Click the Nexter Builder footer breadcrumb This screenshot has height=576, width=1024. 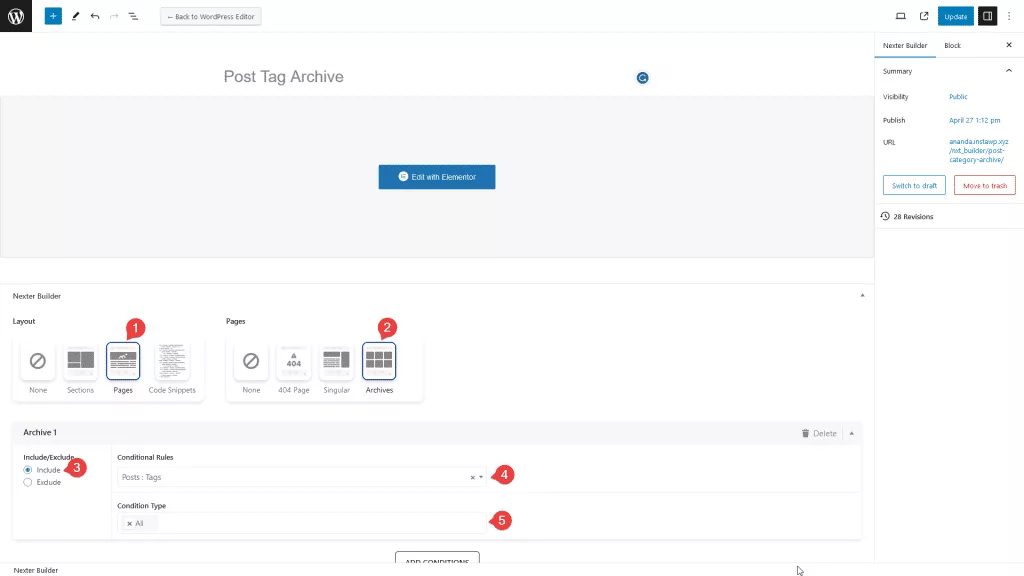[36, 570]
